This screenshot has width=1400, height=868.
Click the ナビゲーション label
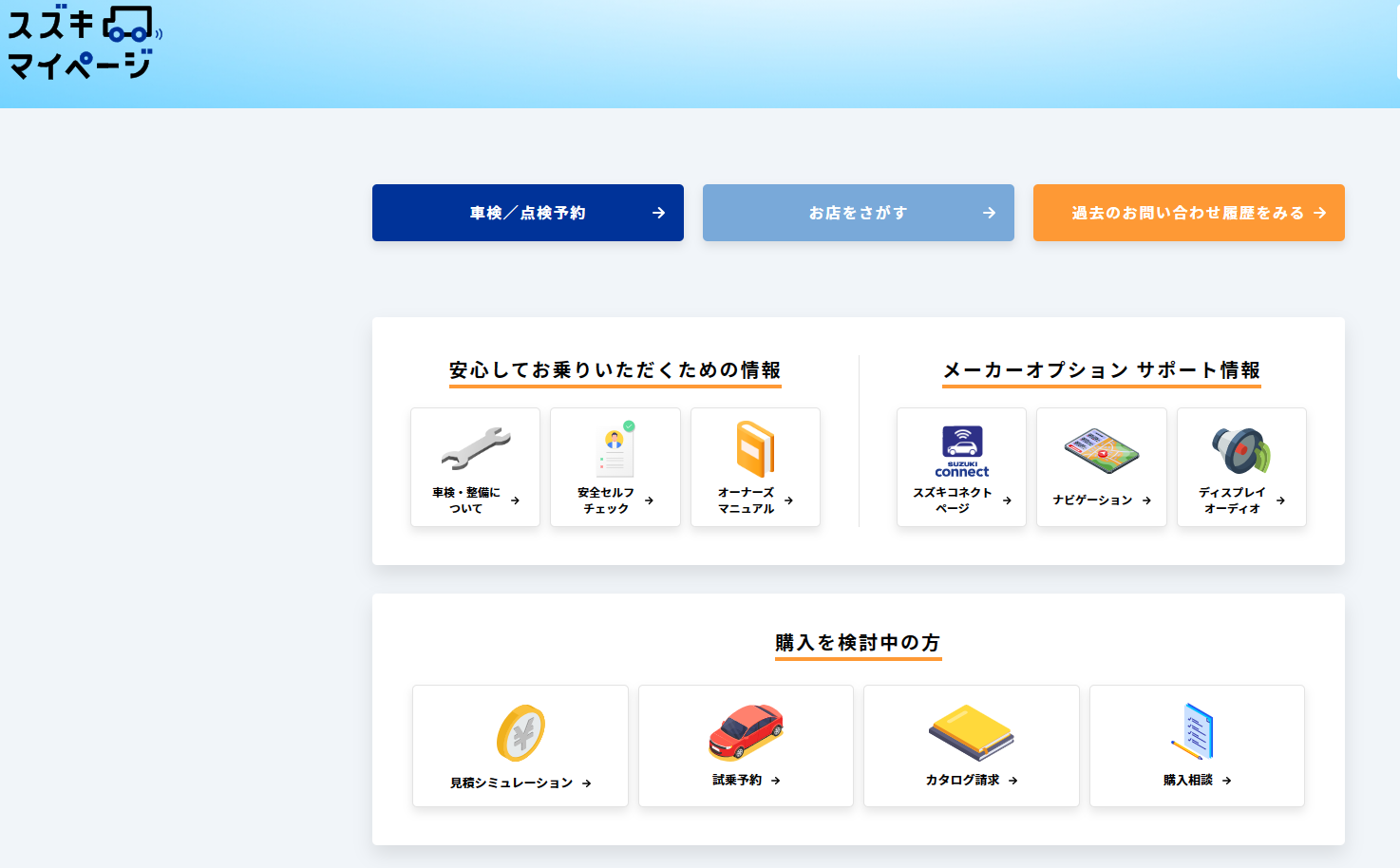1092,500
